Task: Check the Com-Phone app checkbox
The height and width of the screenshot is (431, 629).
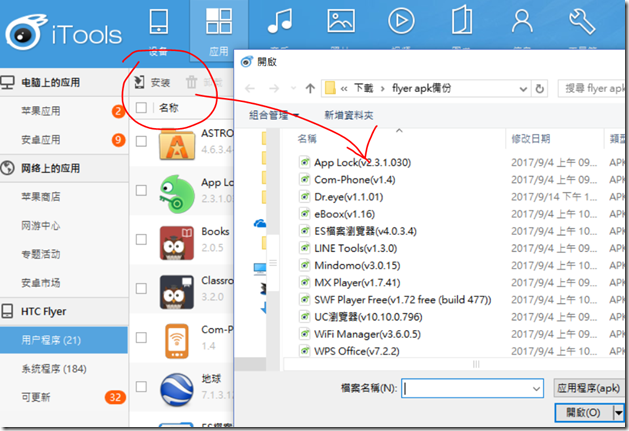Action: pos(141,337)
